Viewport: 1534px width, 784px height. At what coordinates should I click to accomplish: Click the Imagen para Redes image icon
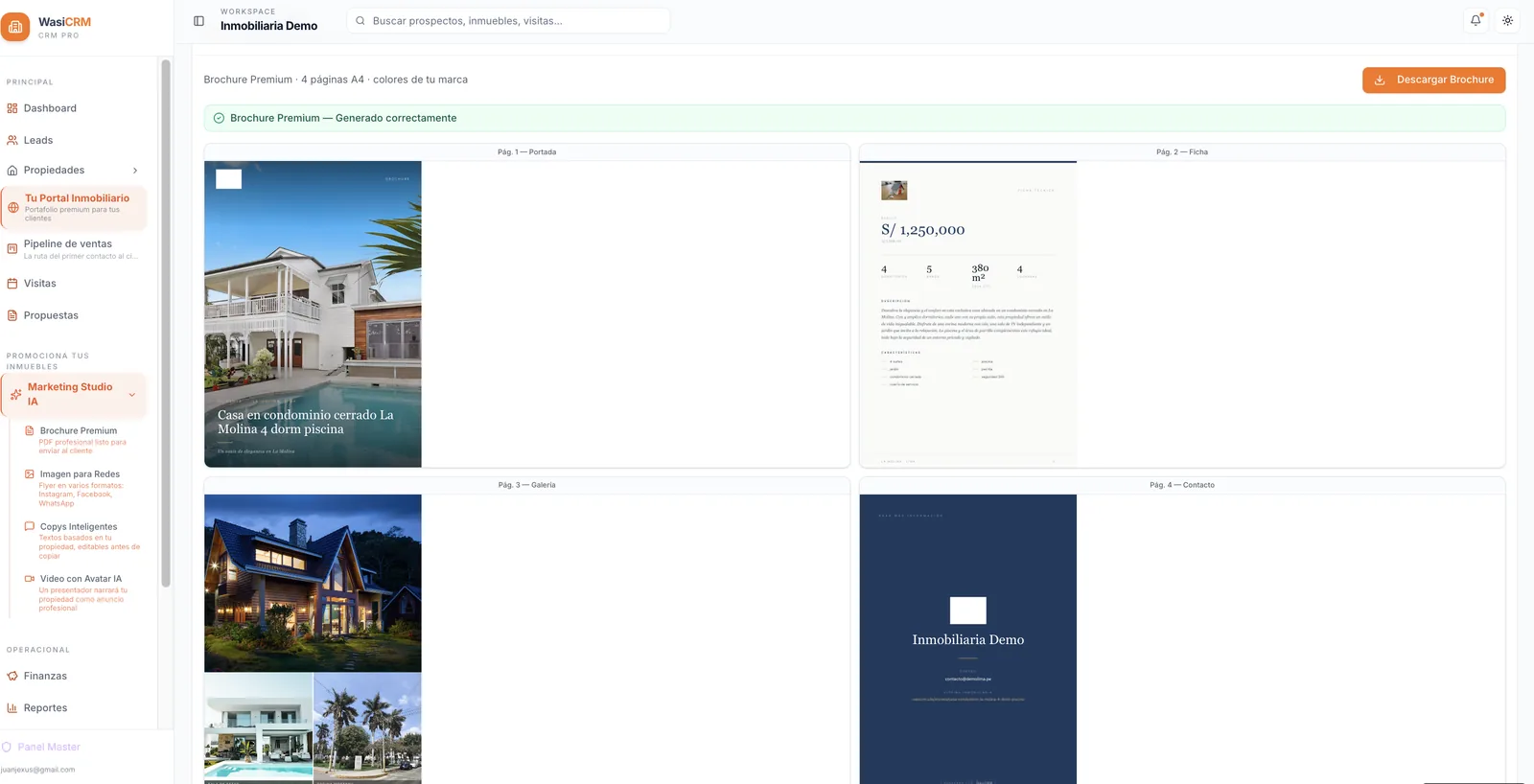(x=29, y=474)
